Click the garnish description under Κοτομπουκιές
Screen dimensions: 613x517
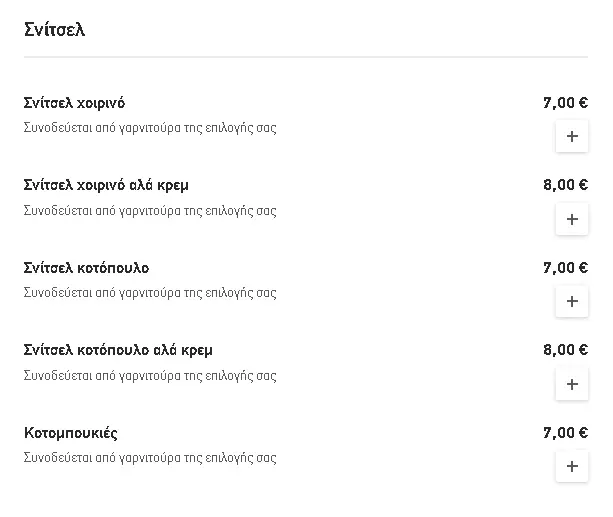coord(150,458)
